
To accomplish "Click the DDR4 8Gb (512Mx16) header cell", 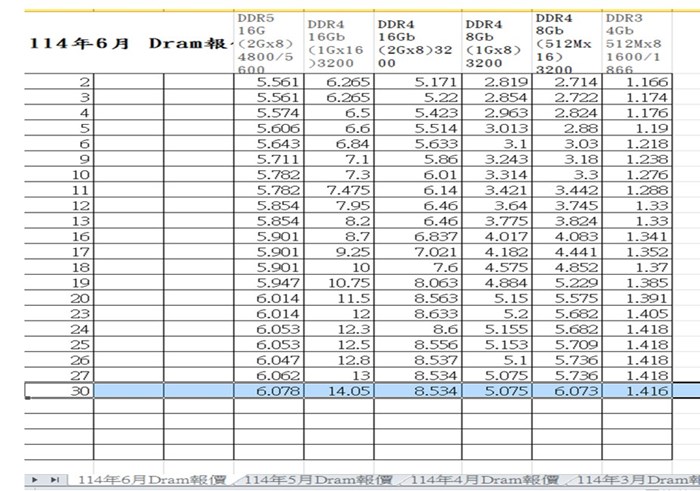I will click(x=566, y=44).
